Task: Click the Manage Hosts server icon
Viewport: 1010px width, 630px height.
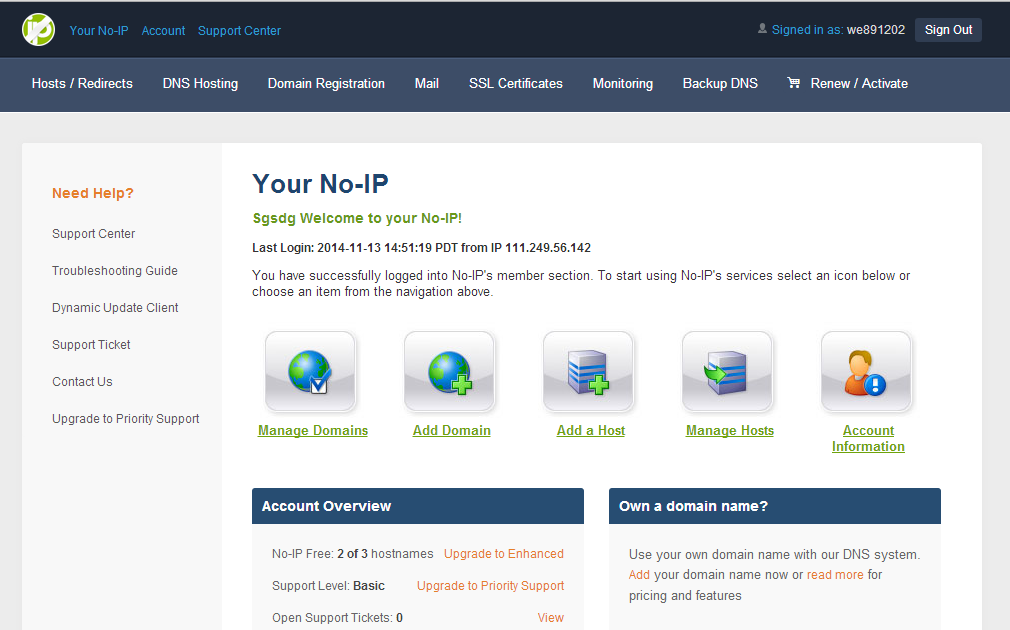Action: click(727, 372)
